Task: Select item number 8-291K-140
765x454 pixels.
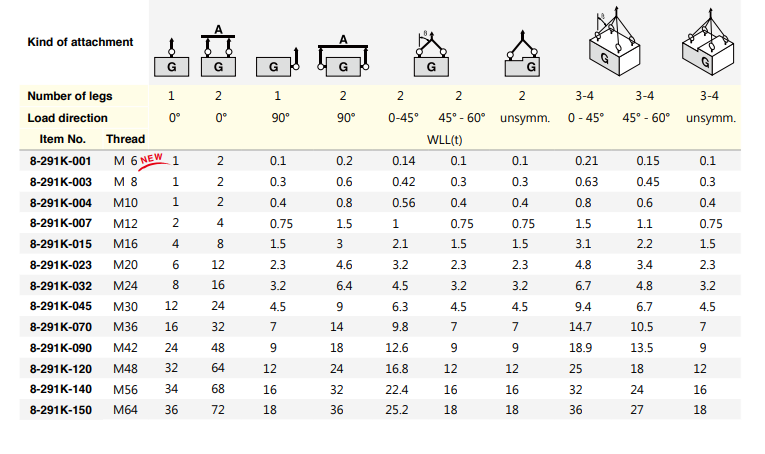Action: coord(60,390)
